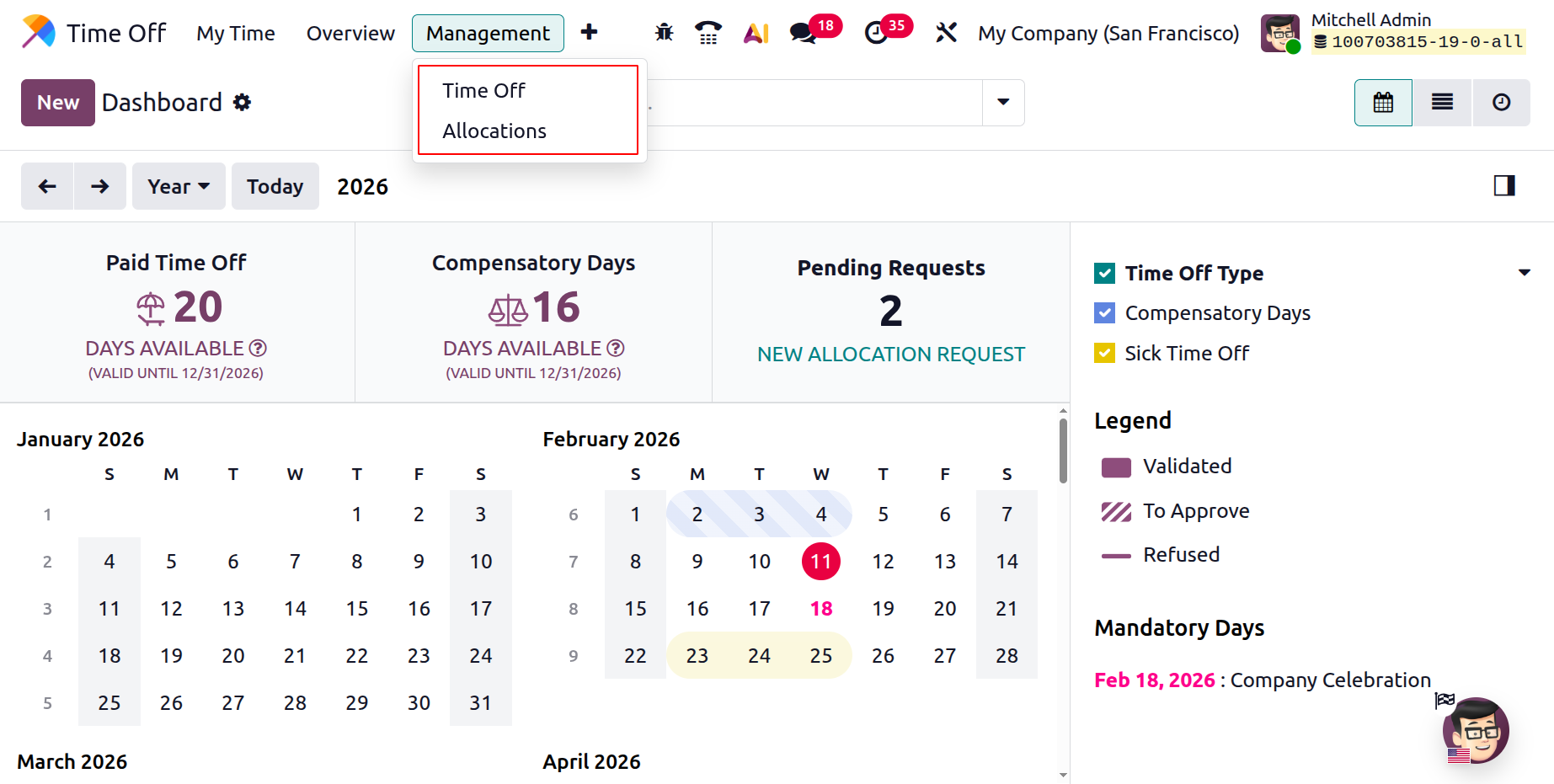The width and height of the screenshot is (1554, 784).
Task: Open the AI assistant icon
Action: [756, 33]
